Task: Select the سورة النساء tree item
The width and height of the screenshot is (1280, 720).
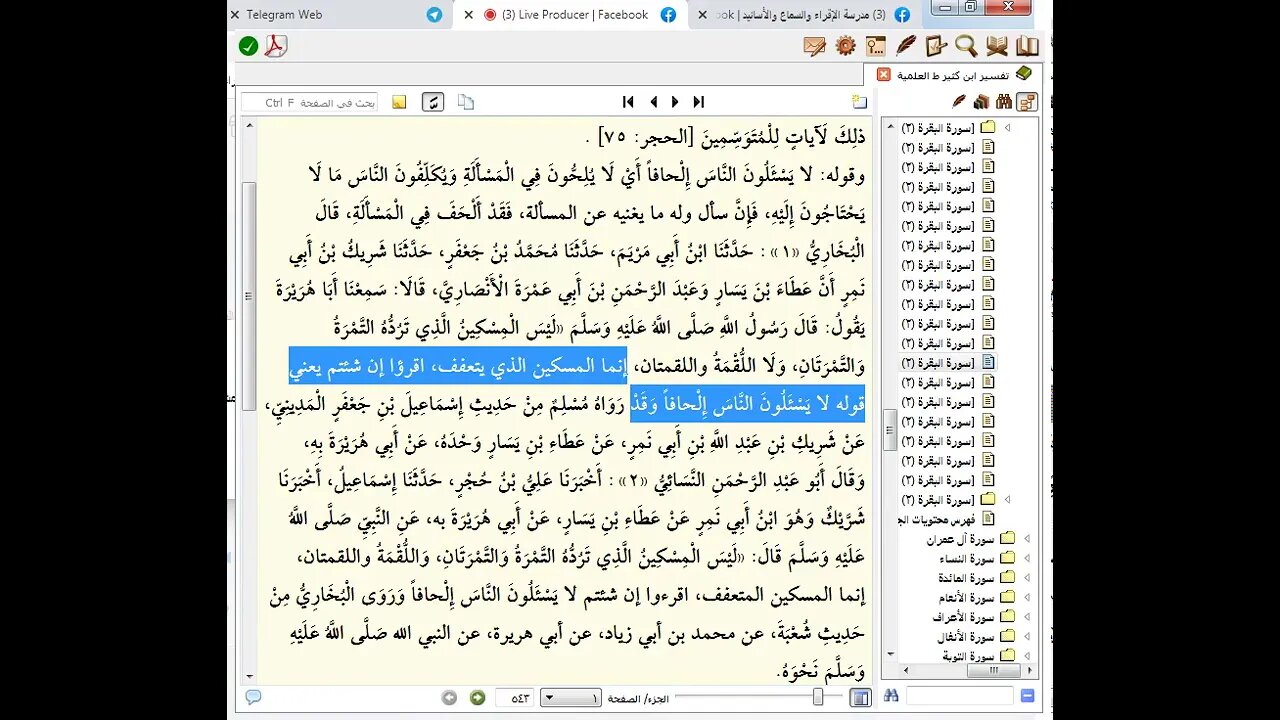Action: [x=968, y=558]
